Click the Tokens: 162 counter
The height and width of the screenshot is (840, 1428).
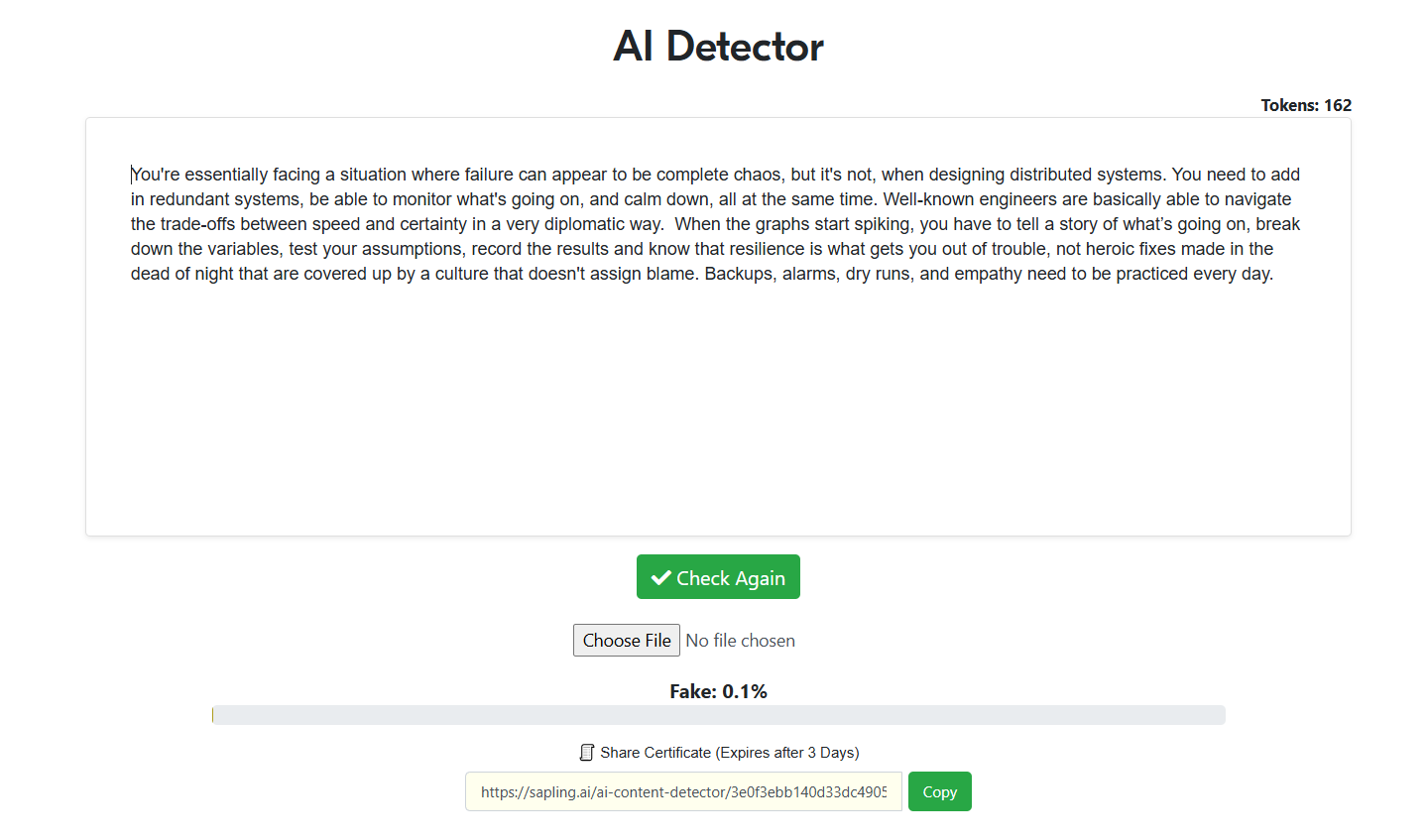click(1305, 105)
